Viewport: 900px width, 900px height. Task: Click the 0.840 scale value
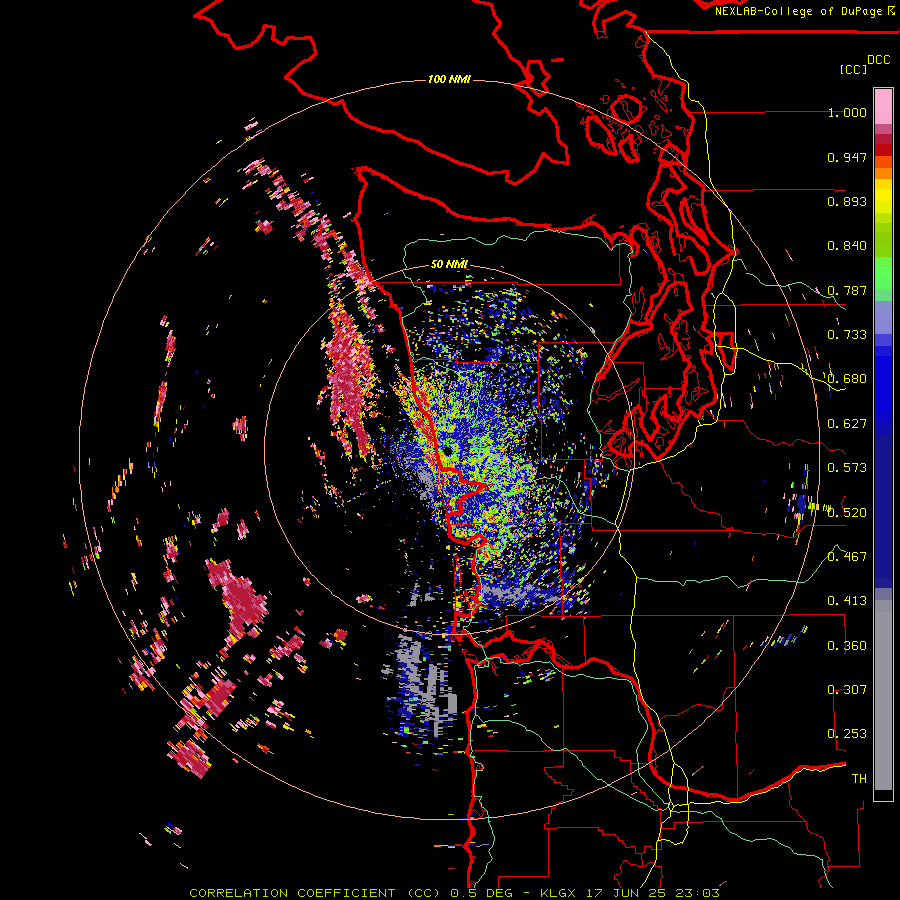tap(847, 246)
